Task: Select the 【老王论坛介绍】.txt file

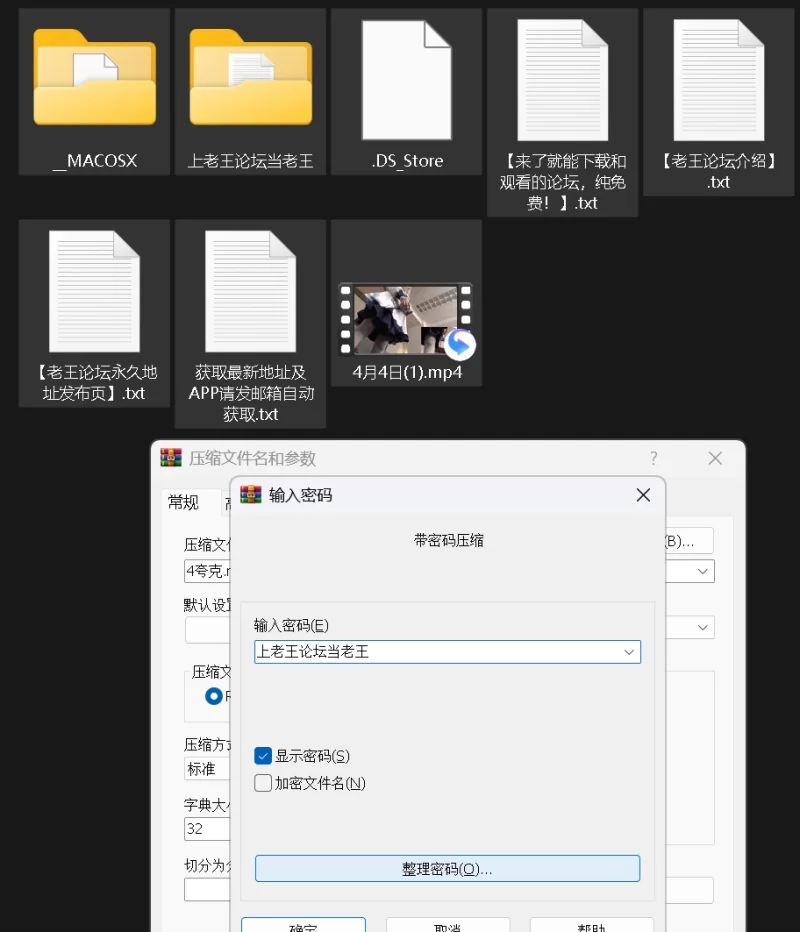Action: pos(719,80)
